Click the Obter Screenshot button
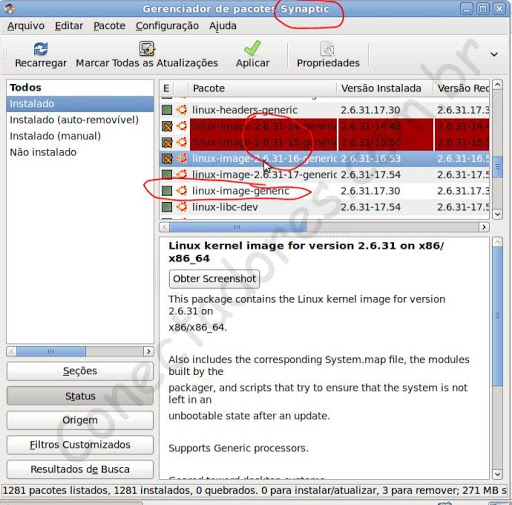Screen dimensions: 512x505 pyautogui.click(x=214, y=279)
